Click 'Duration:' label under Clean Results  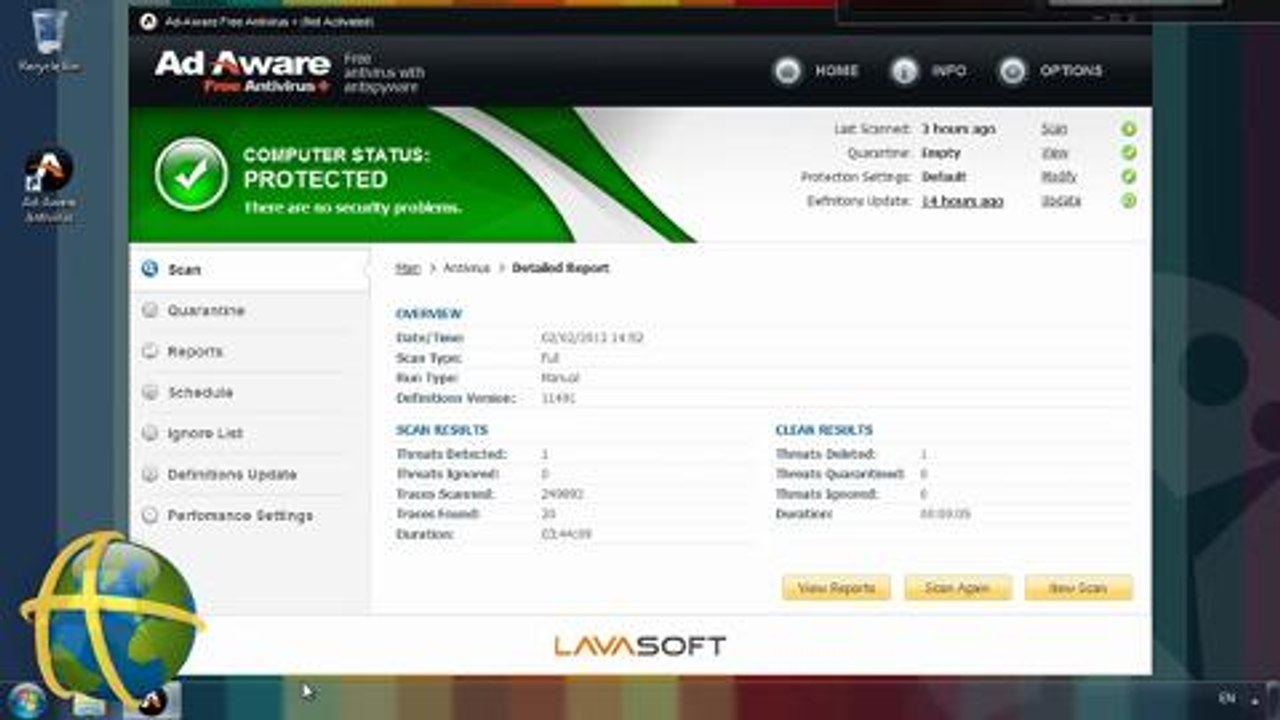click(x=804, y=514)
